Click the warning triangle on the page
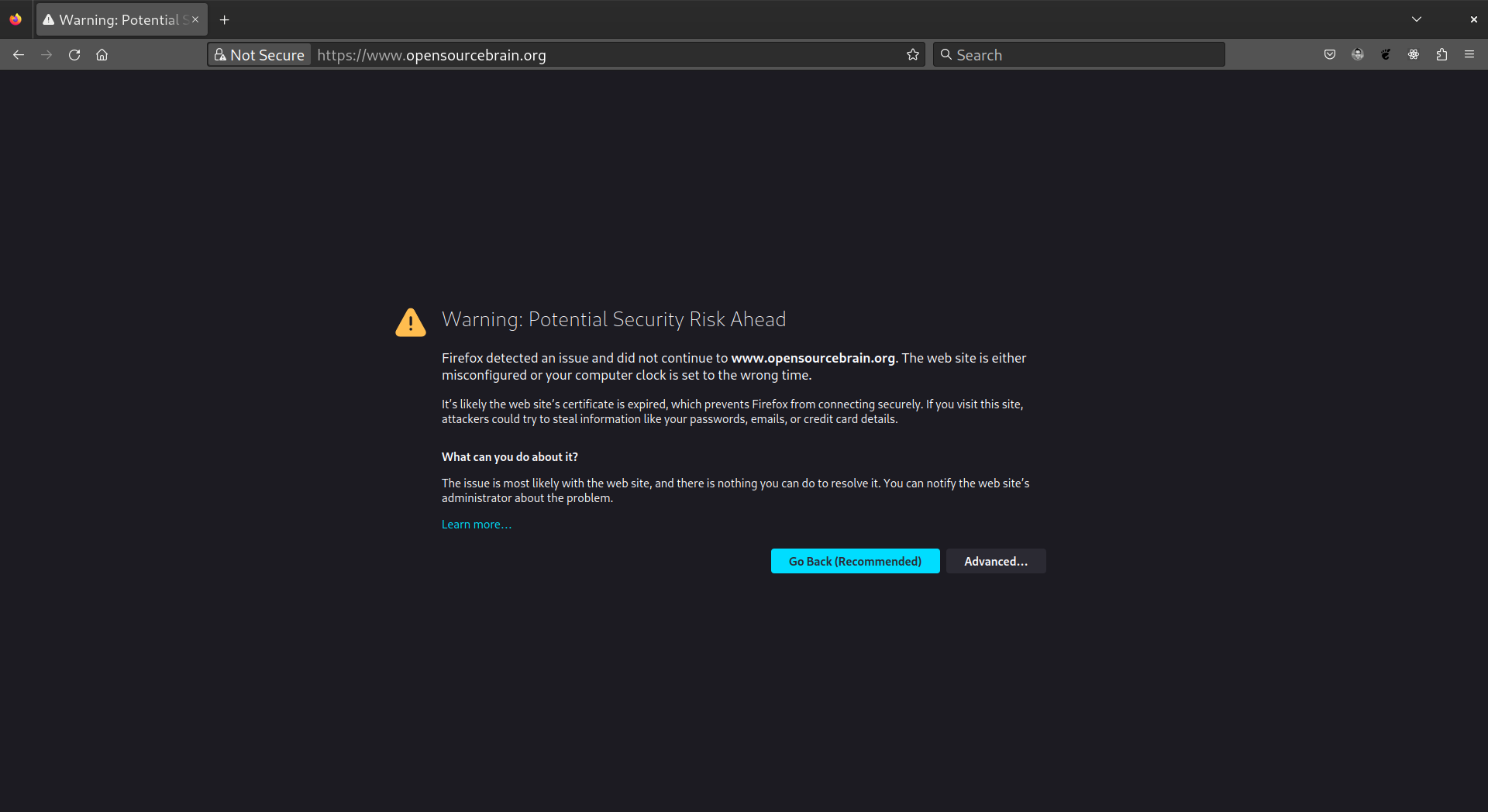Screen dimensions: 1488x812 pos(410,322)
